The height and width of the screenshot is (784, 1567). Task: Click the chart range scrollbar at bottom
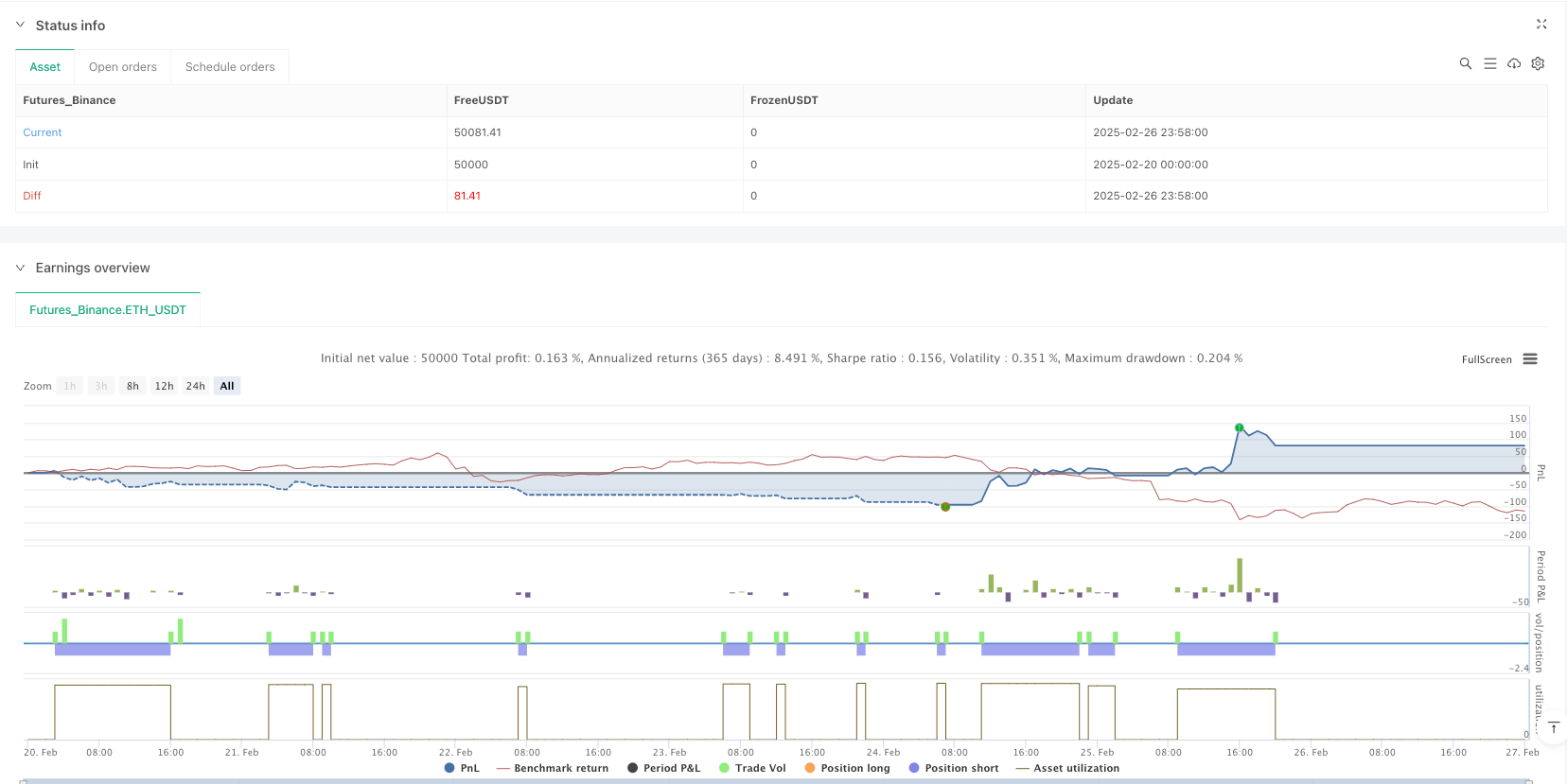pyautogui.click(x=776, y=780)
